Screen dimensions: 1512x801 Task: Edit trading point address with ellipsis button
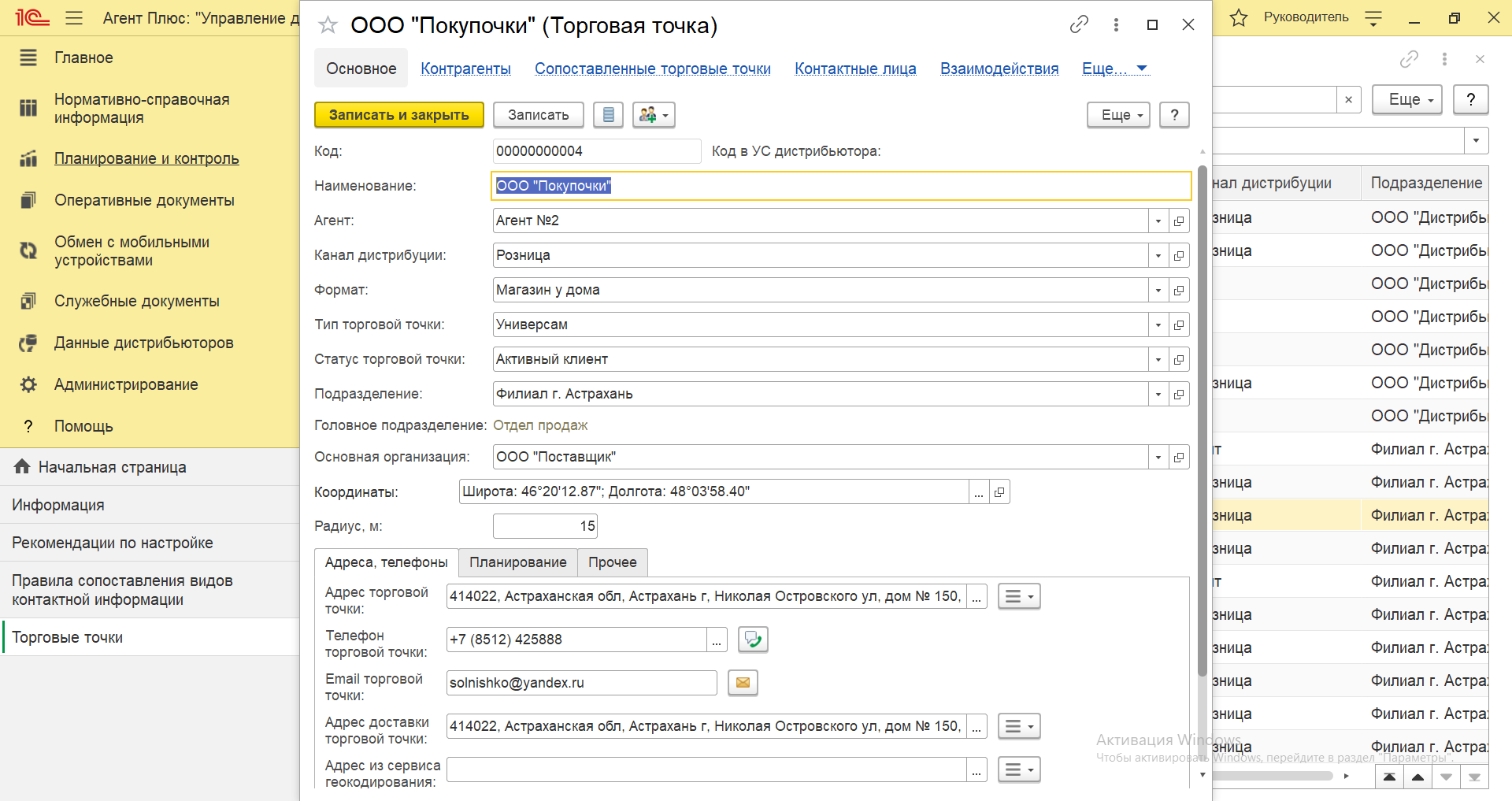pyautogui.click(x=976, y=596)
